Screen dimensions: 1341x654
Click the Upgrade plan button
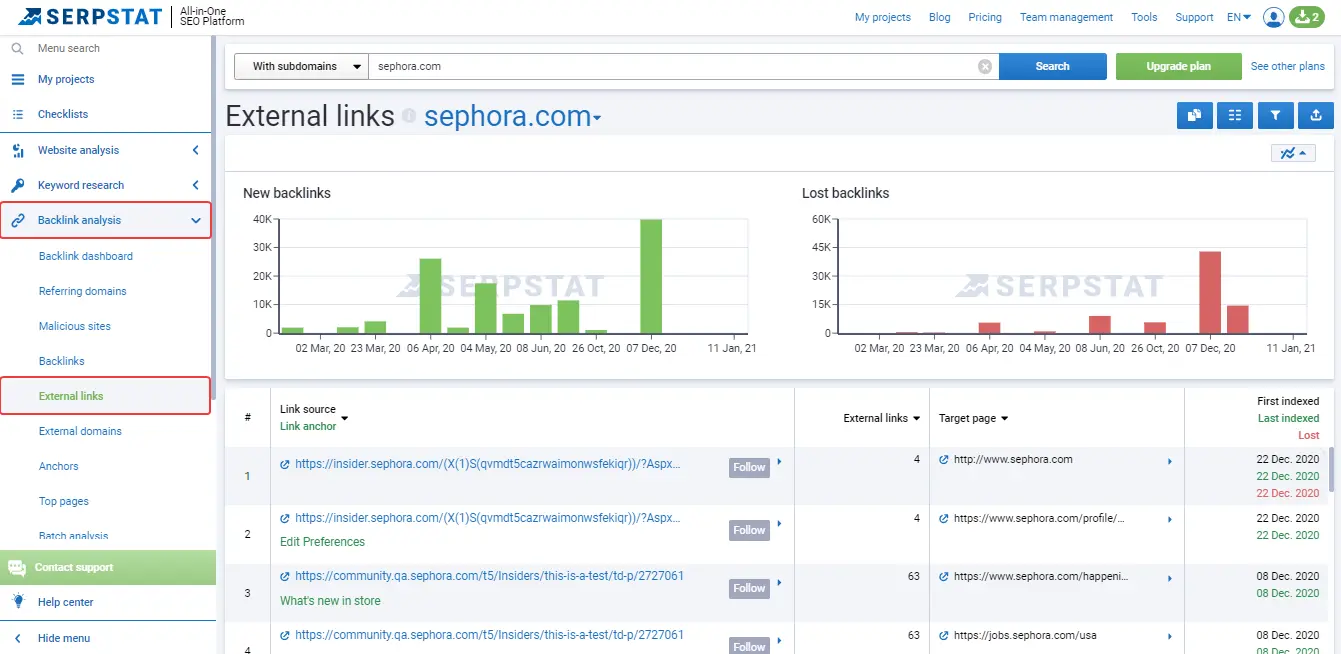pos(1178,66)
